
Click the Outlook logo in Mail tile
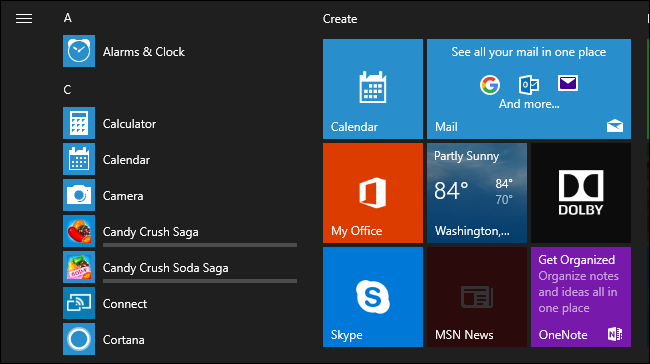point(529,85)
